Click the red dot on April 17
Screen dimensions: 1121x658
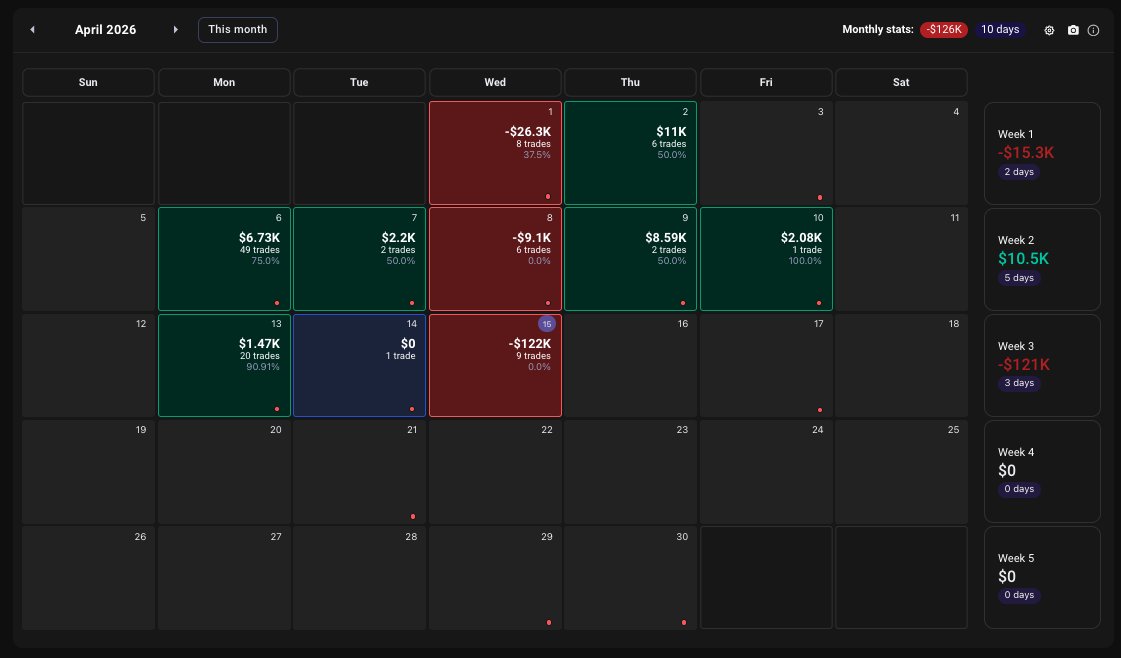tap(819, 410)
